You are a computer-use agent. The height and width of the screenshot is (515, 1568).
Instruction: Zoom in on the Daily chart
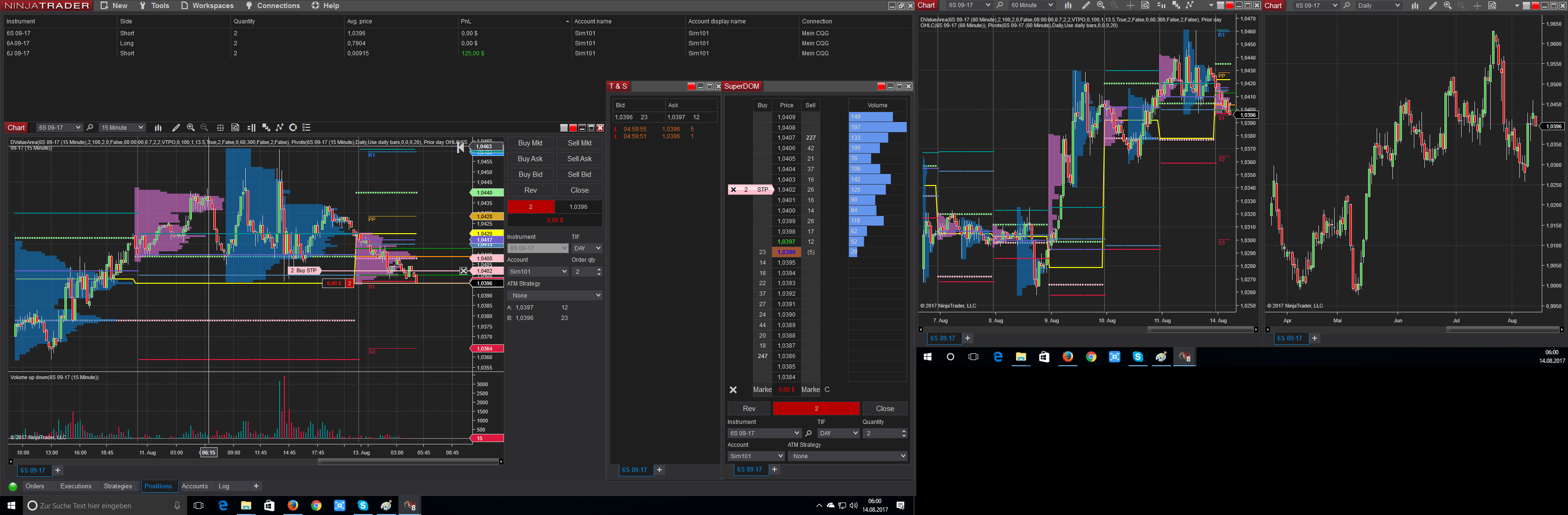(1447, 5)
